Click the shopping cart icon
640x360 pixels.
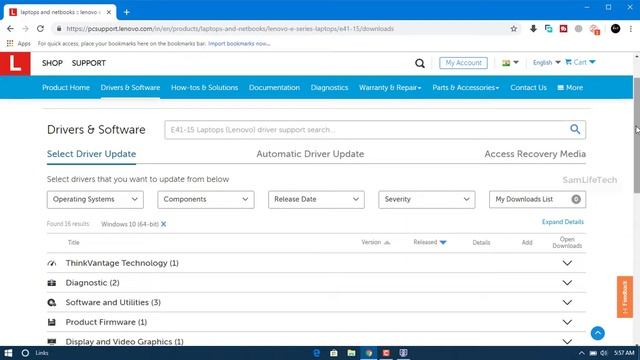(x=568, y=62)
